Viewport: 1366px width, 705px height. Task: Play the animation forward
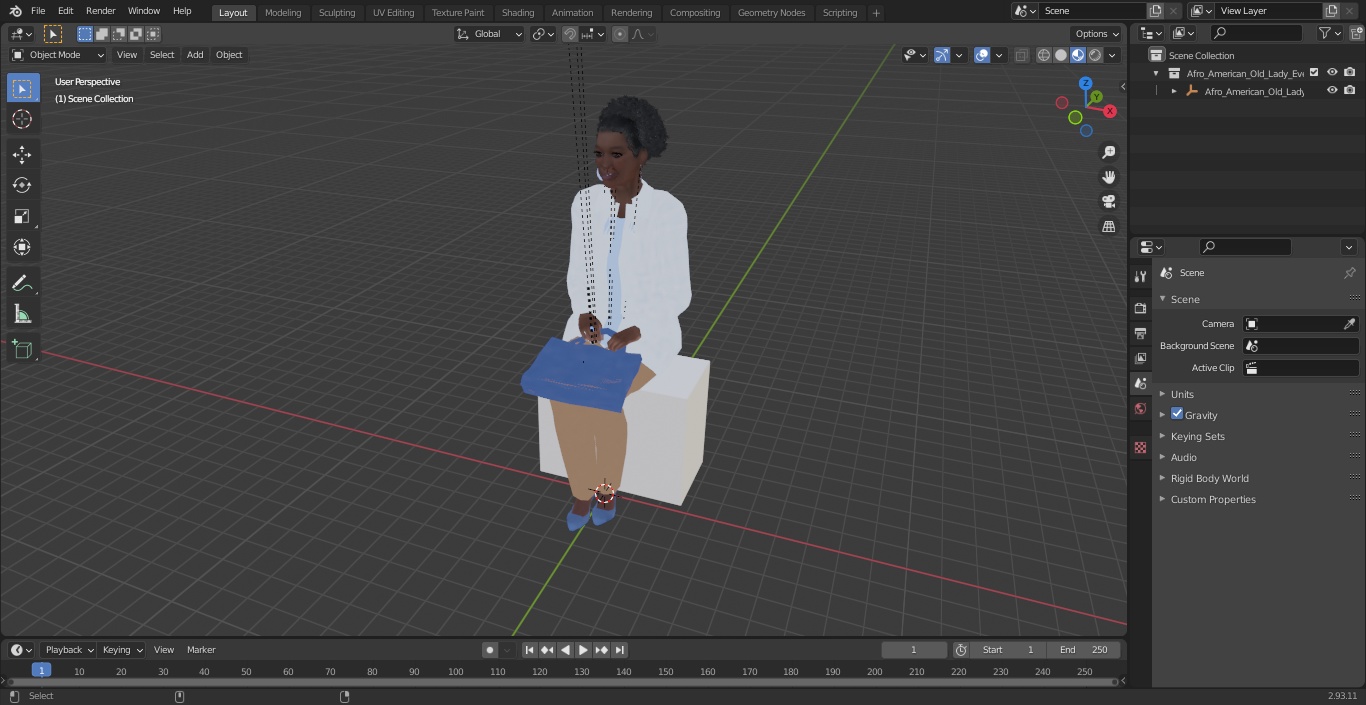pos(584,650)
